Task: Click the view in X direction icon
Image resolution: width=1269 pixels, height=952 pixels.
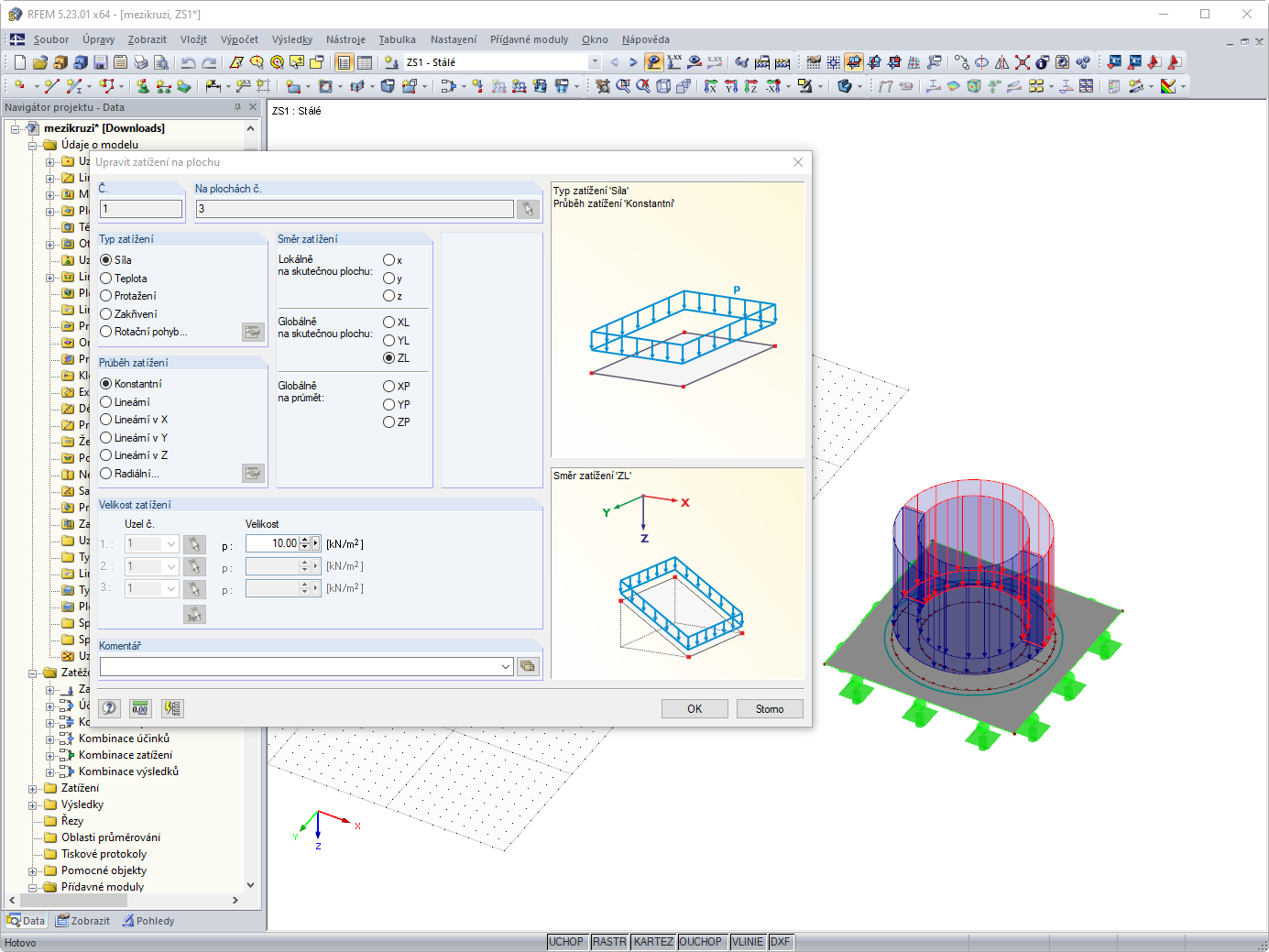Action: point(710,86)
